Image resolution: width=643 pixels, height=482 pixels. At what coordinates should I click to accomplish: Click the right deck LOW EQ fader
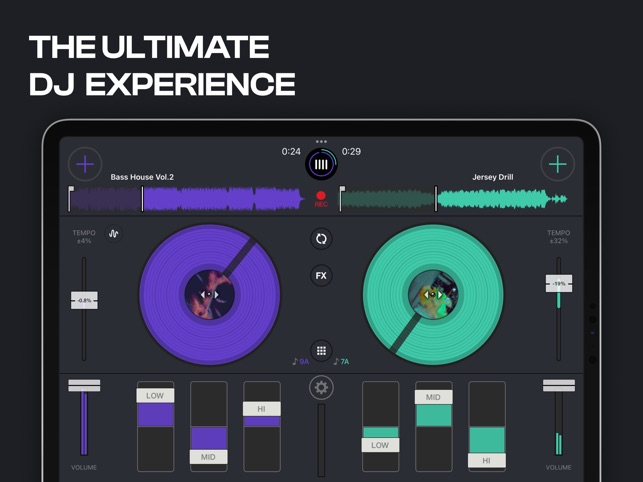pos(380,444)
